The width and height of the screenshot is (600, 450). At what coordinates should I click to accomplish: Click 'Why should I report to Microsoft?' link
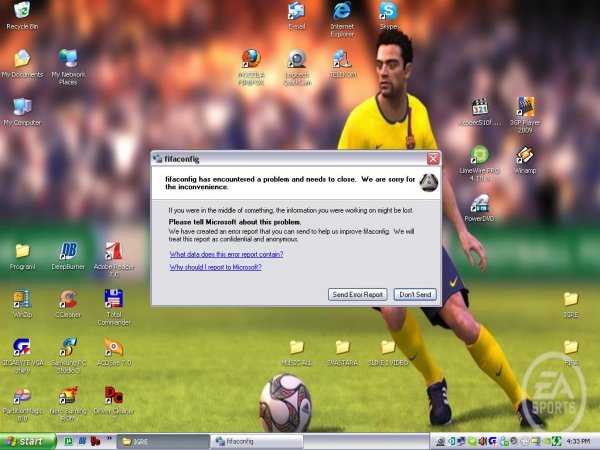click(215, 267)
